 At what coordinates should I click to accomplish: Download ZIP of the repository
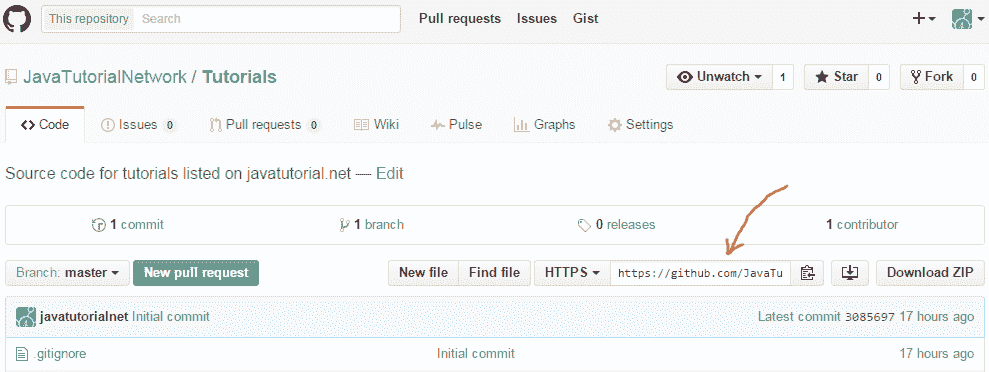point(930,273)
